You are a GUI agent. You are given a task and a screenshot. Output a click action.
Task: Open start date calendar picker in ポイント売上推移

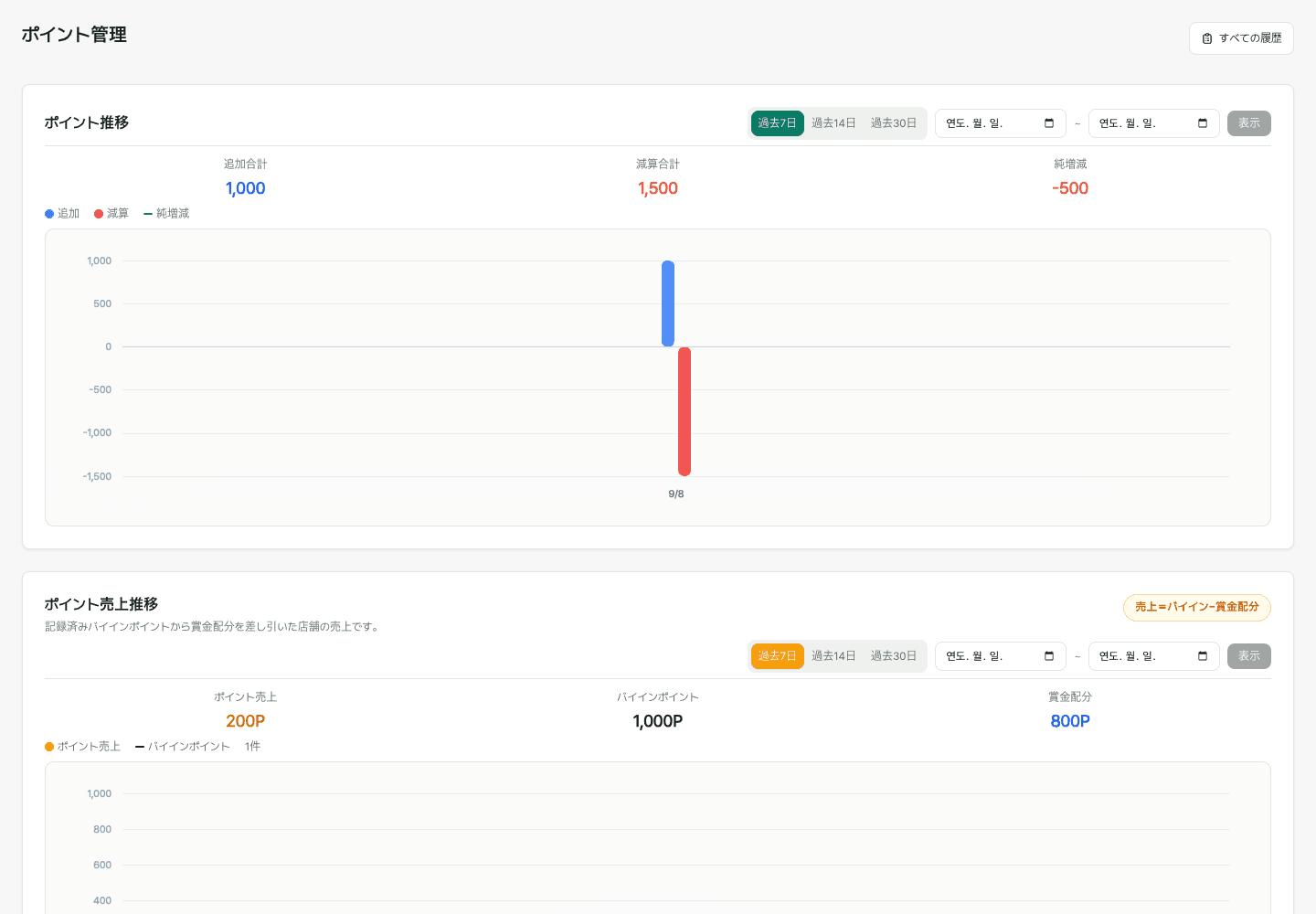tap(1049, 656)
